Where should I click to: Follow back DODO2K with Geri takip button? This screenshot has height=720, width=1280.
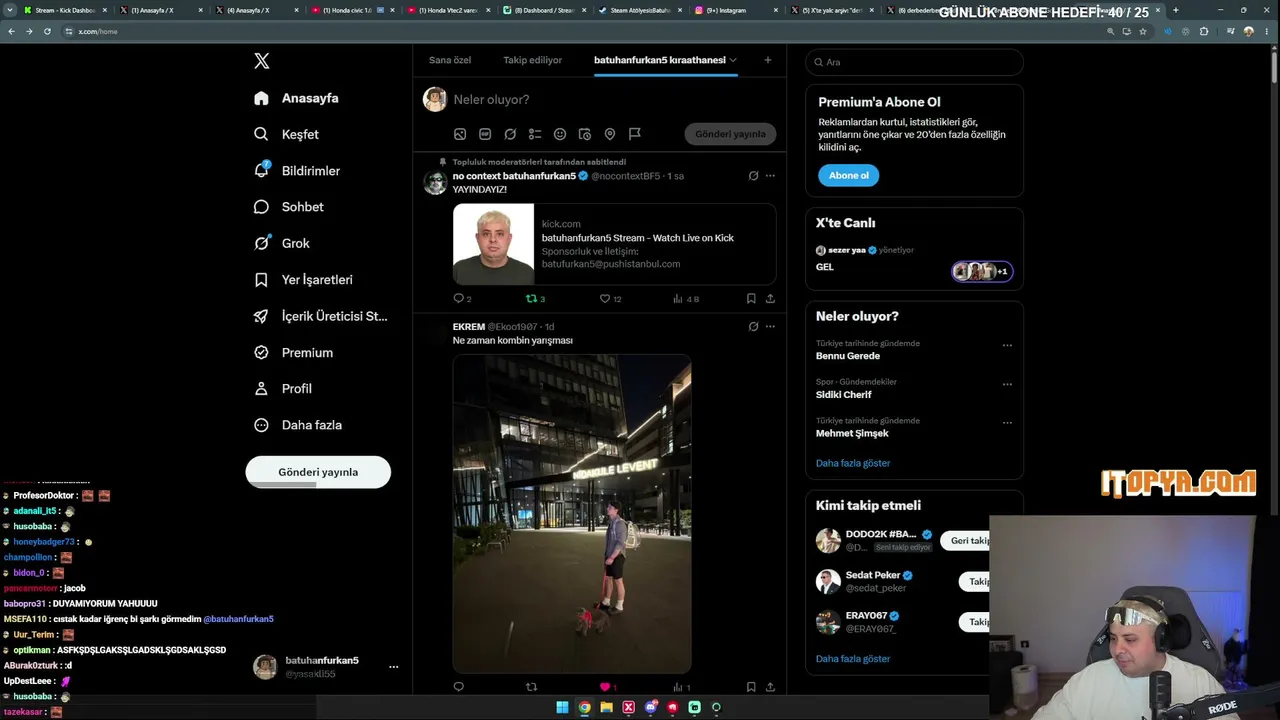[x=966, y=541]
